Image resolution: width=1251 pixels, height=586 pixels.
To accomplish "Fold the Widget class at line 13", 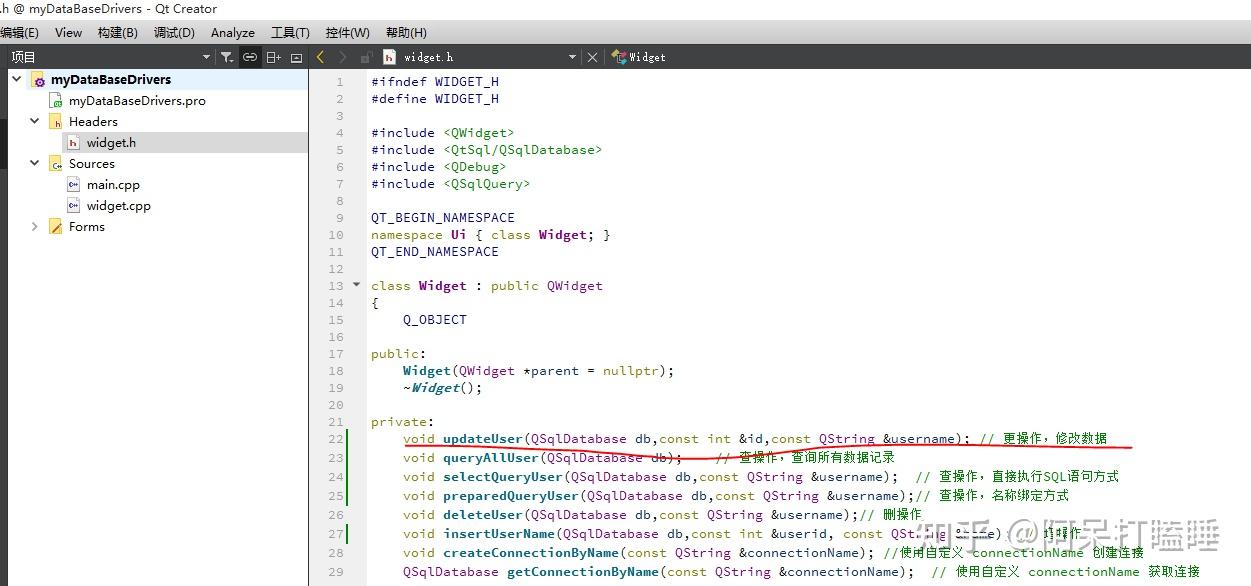I will click(356, 285).
